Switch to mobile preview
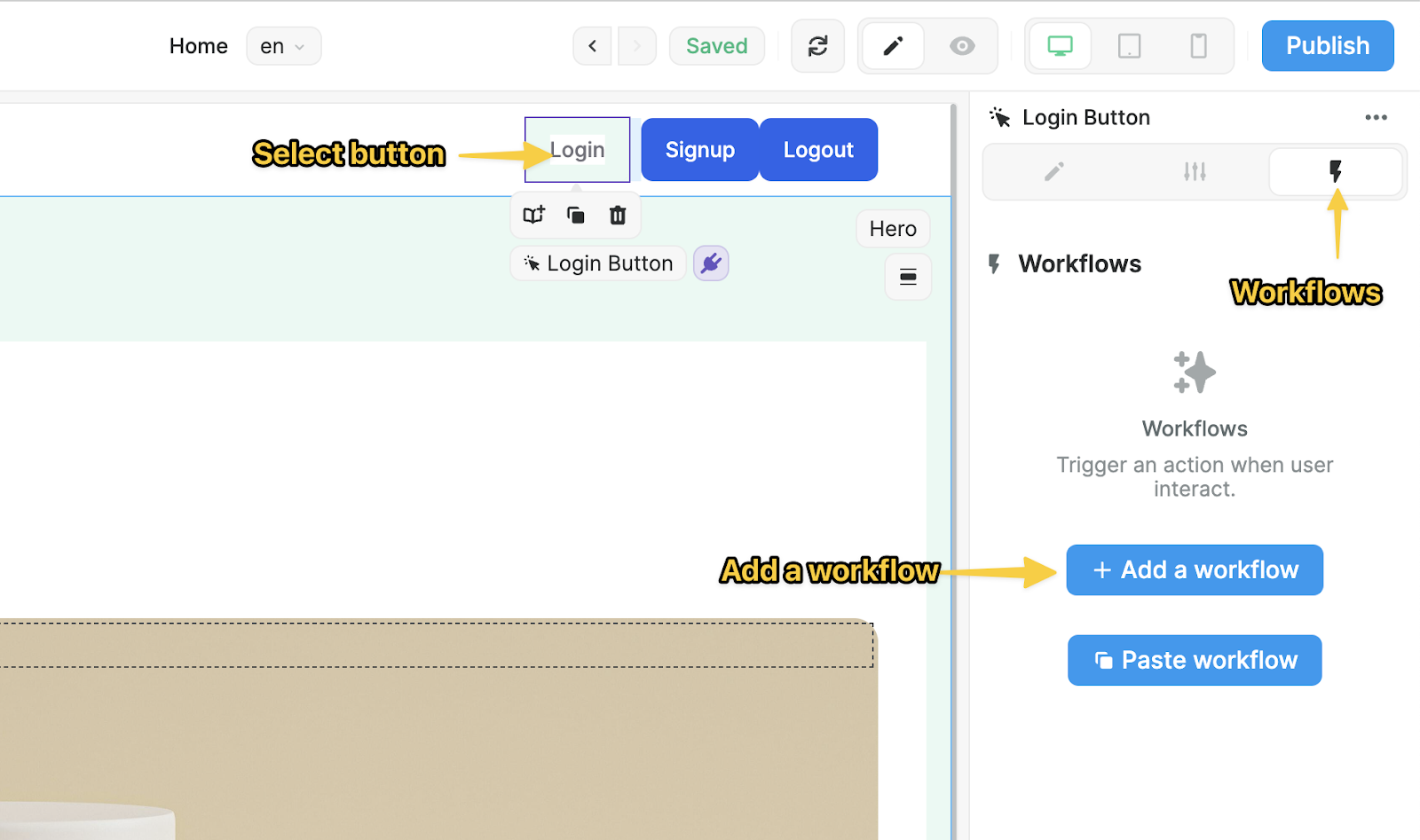This screenshot has width=1420, height=840. click(x=1198, y=45)
